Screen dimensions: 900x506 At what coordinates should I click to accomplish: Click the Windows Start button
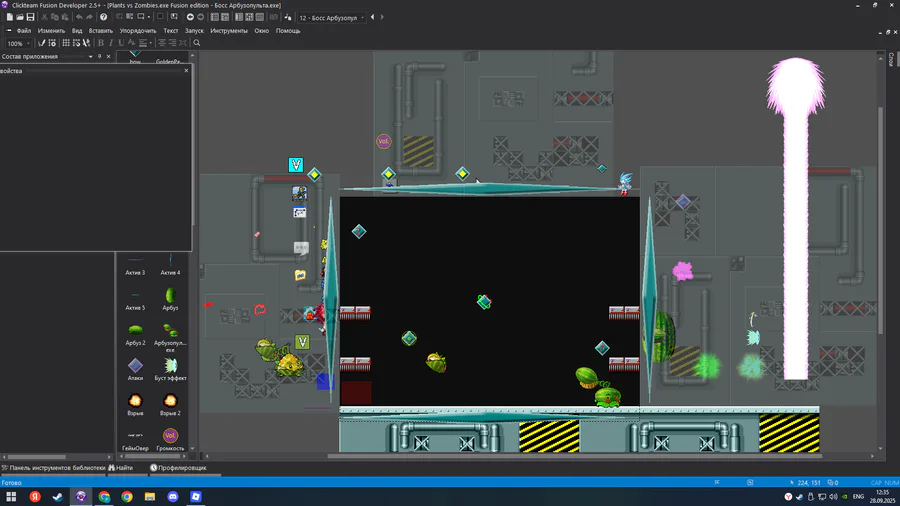11,497
